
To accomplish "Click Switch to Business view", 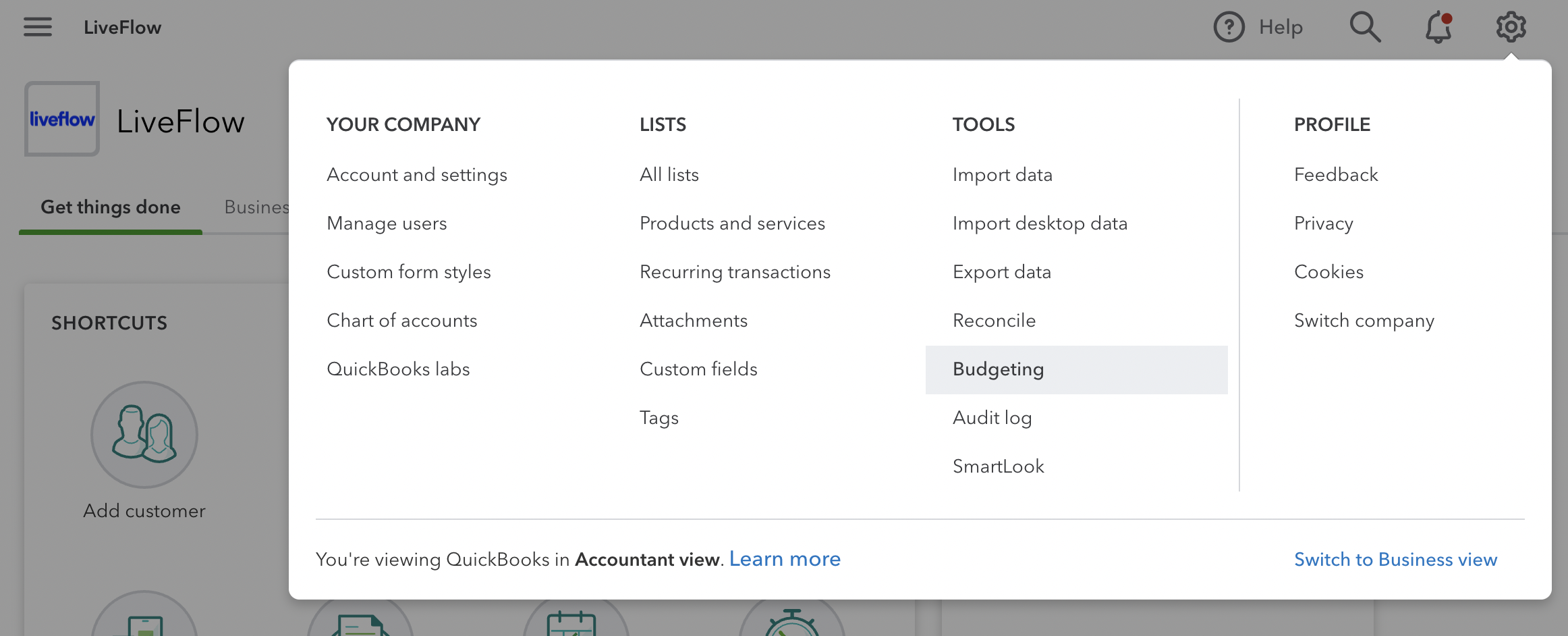I will pyautogui.click(x=1395, y=559).
